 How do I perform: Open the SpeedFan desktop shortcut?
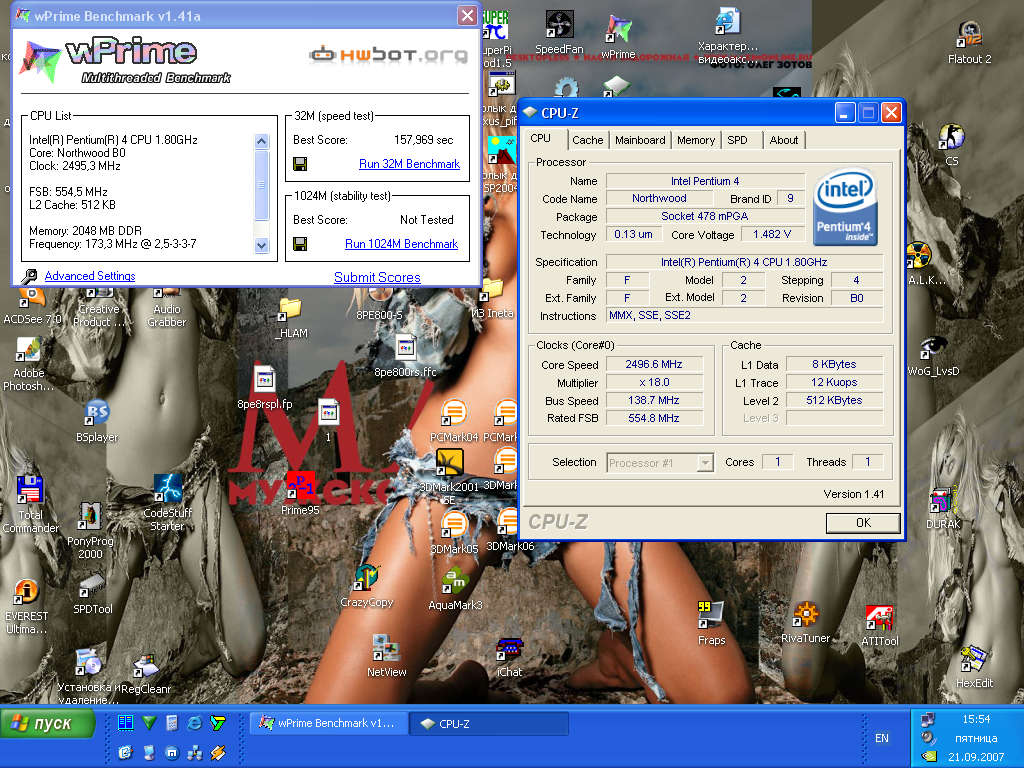pos(559,33)
